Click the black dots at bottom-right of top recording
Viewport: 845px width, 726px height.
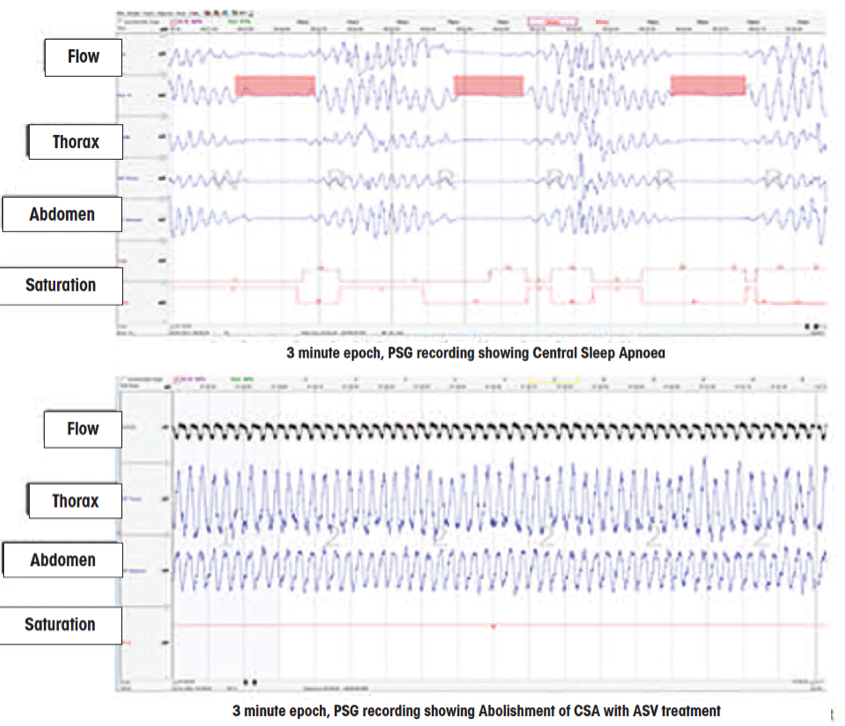pos(813,326)
